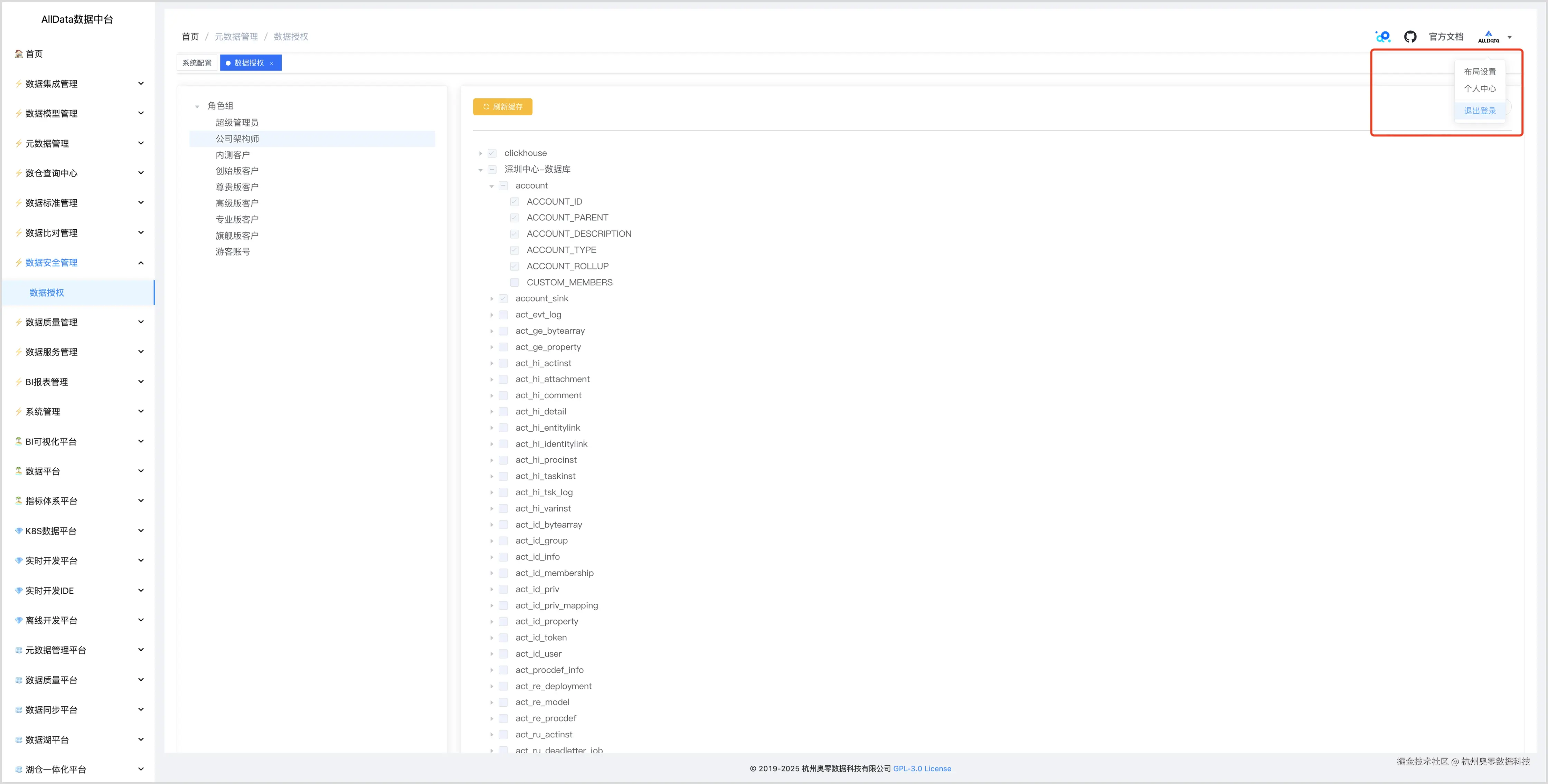The image size is (1548, 784).
Task: Click the icon beside 元数据管理平台
Action: (19, 650)
